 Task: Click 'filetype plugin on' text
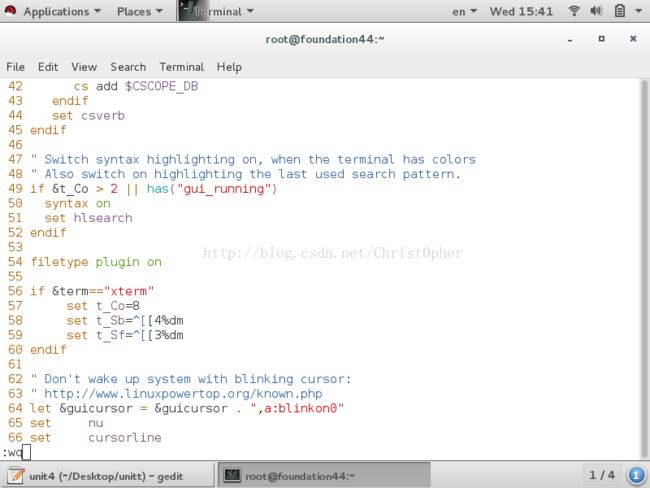[x=96, y=262]
